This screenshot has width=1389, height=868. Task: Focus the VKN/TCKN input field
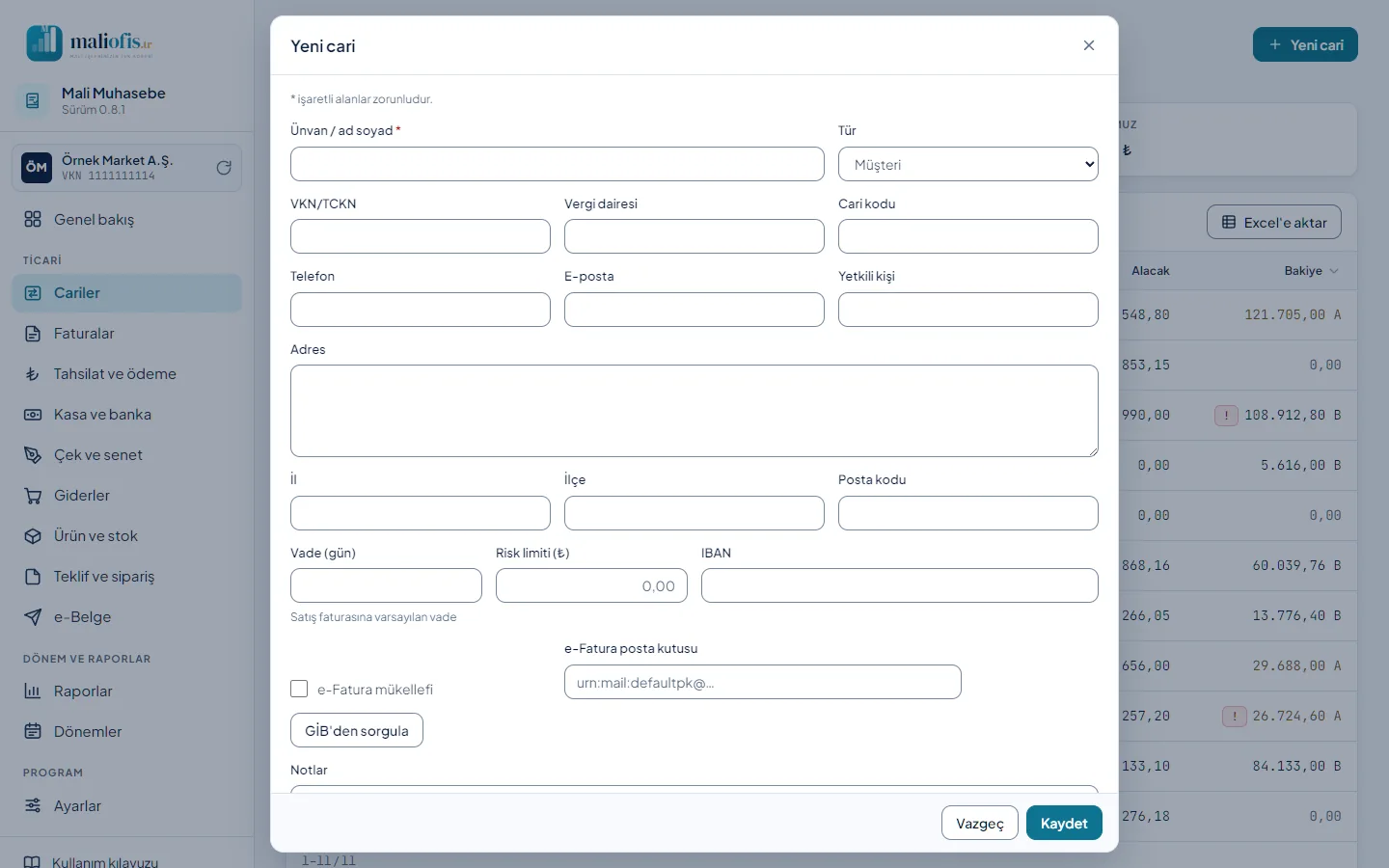(421, 236)
